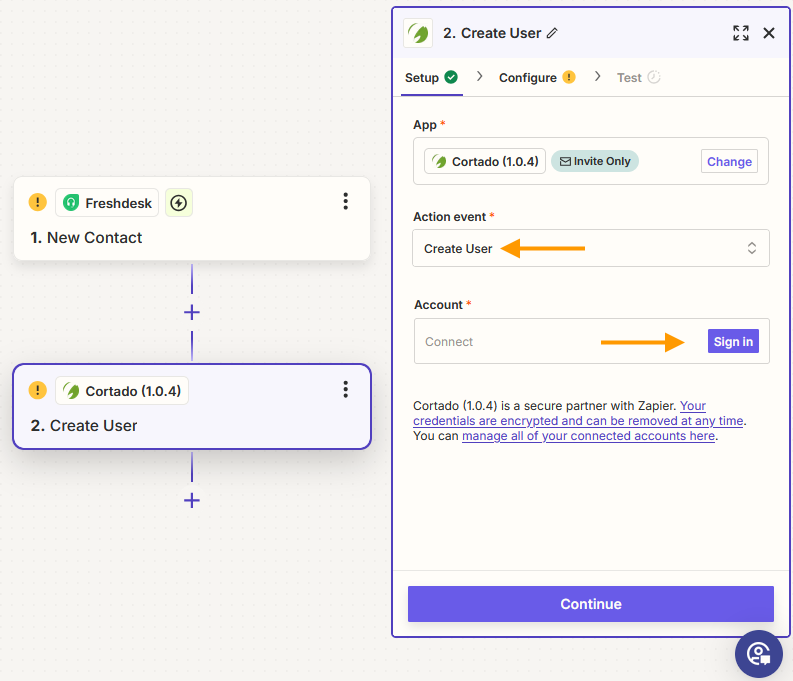Open manage all connected accounts link
The width and height of the screenshot is (793, 681).
click(588, 436)
